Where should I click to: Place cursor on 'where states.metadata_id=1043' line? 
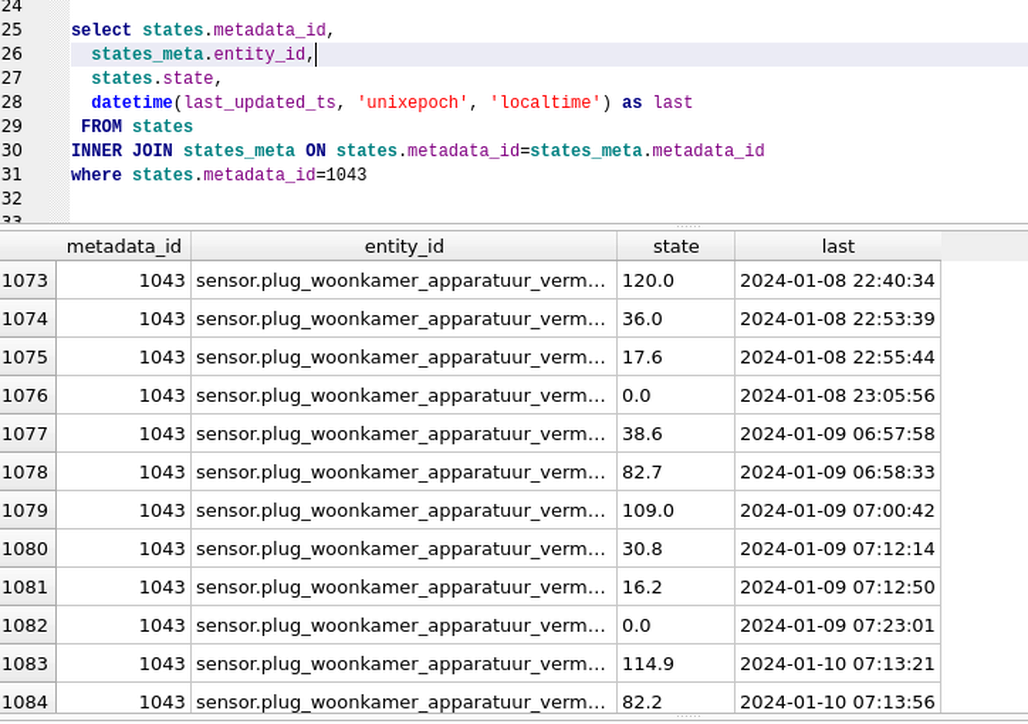[x=219, y=175]
